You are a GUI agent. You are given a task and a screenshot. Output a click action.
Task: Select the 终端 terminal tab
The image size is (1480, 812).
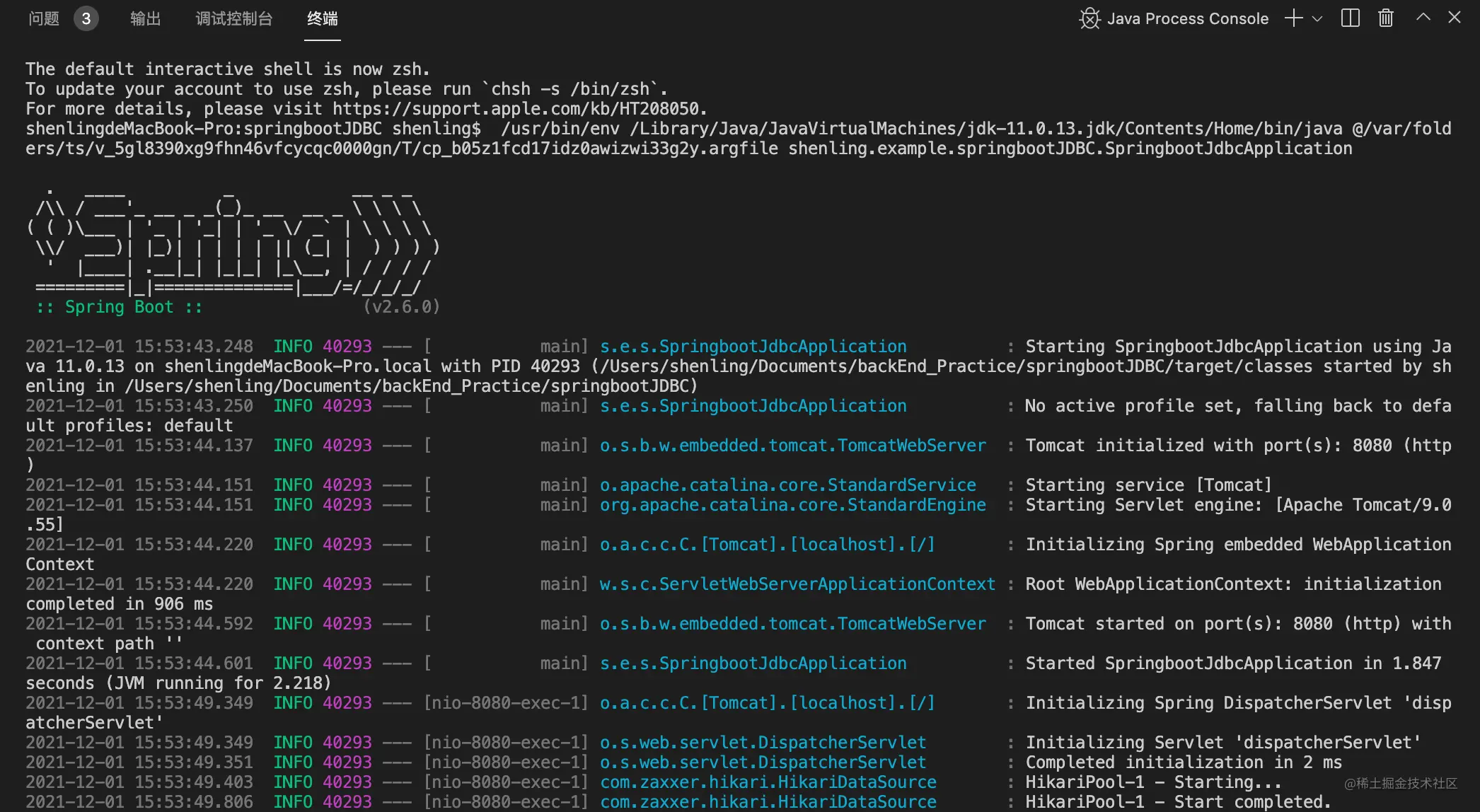tap(322, 18)
